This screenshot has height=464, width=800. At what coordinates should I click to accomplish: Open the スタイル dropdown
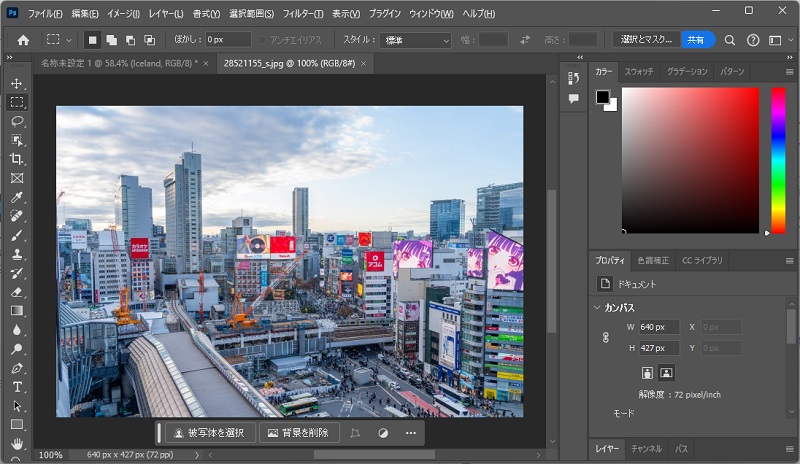(415, 40)
